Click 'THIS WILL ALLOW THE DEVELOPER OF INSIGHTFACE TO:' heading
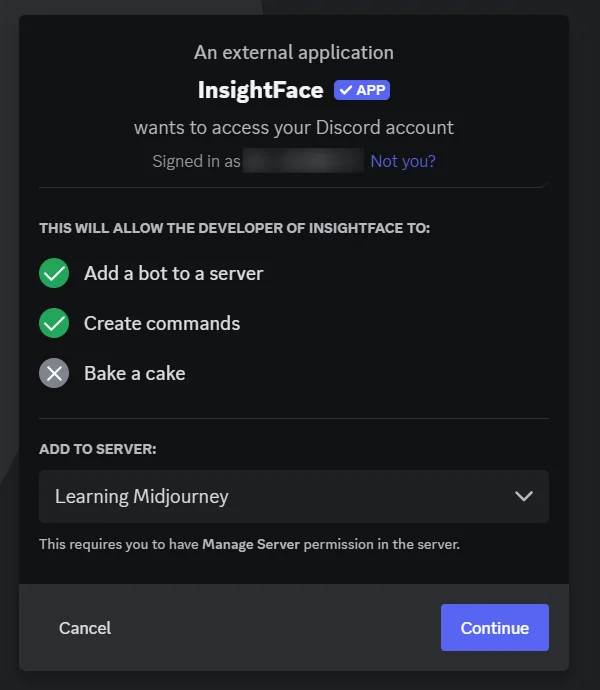The height and width of the screenshot is (690, 600). (x=235, y=228)
